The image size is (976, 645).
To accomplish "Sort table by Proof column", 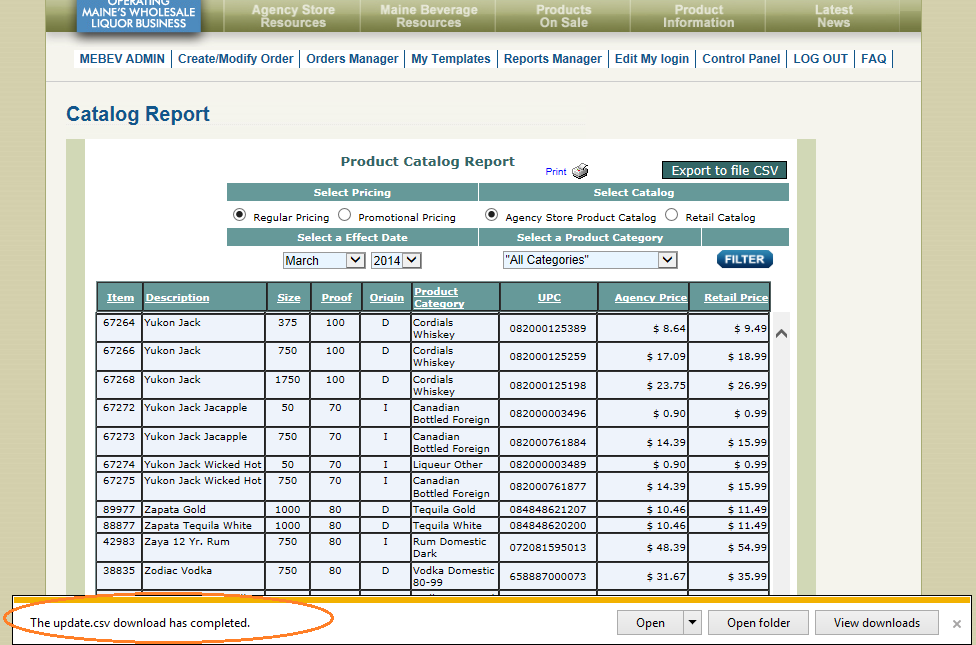I will coord(337,298).
